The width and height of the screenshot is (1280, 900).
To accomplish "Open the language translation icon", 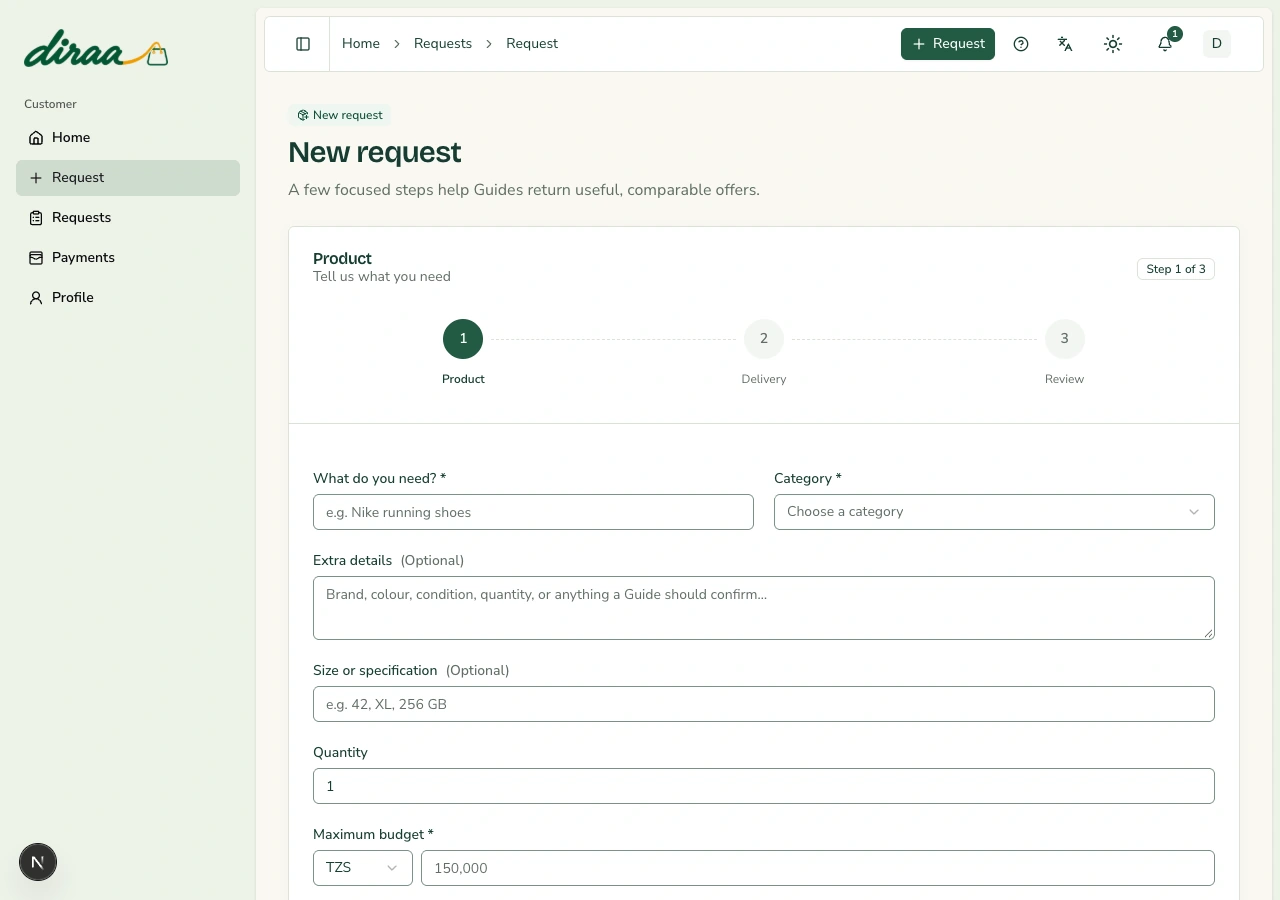I will point(1065,44).
